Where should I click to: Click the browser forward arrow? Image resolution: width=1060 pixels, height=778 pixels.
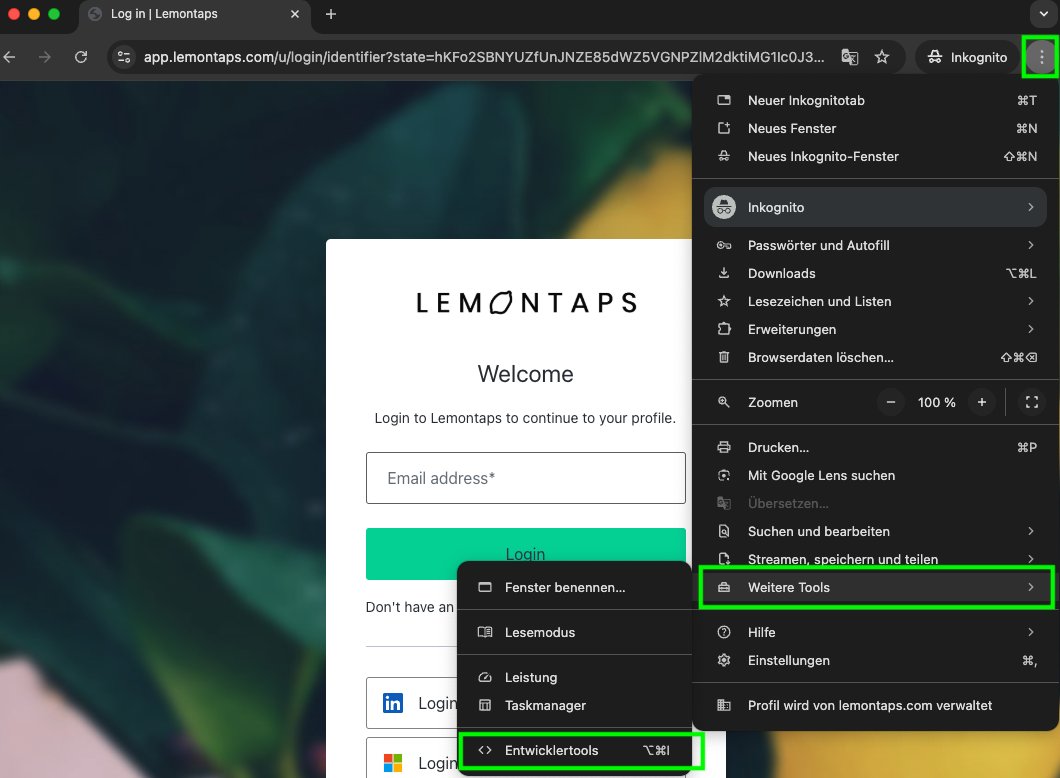[45, 57]
